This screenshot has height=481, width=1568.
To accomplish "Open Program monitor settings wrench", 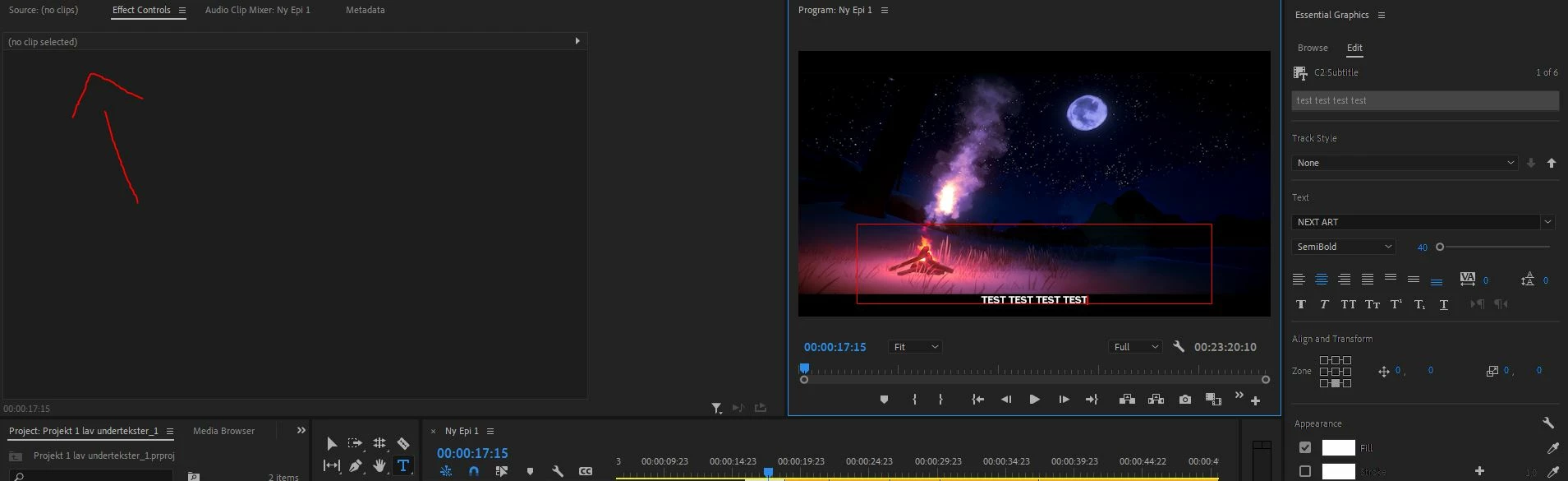I will [x=1179, y=347].
